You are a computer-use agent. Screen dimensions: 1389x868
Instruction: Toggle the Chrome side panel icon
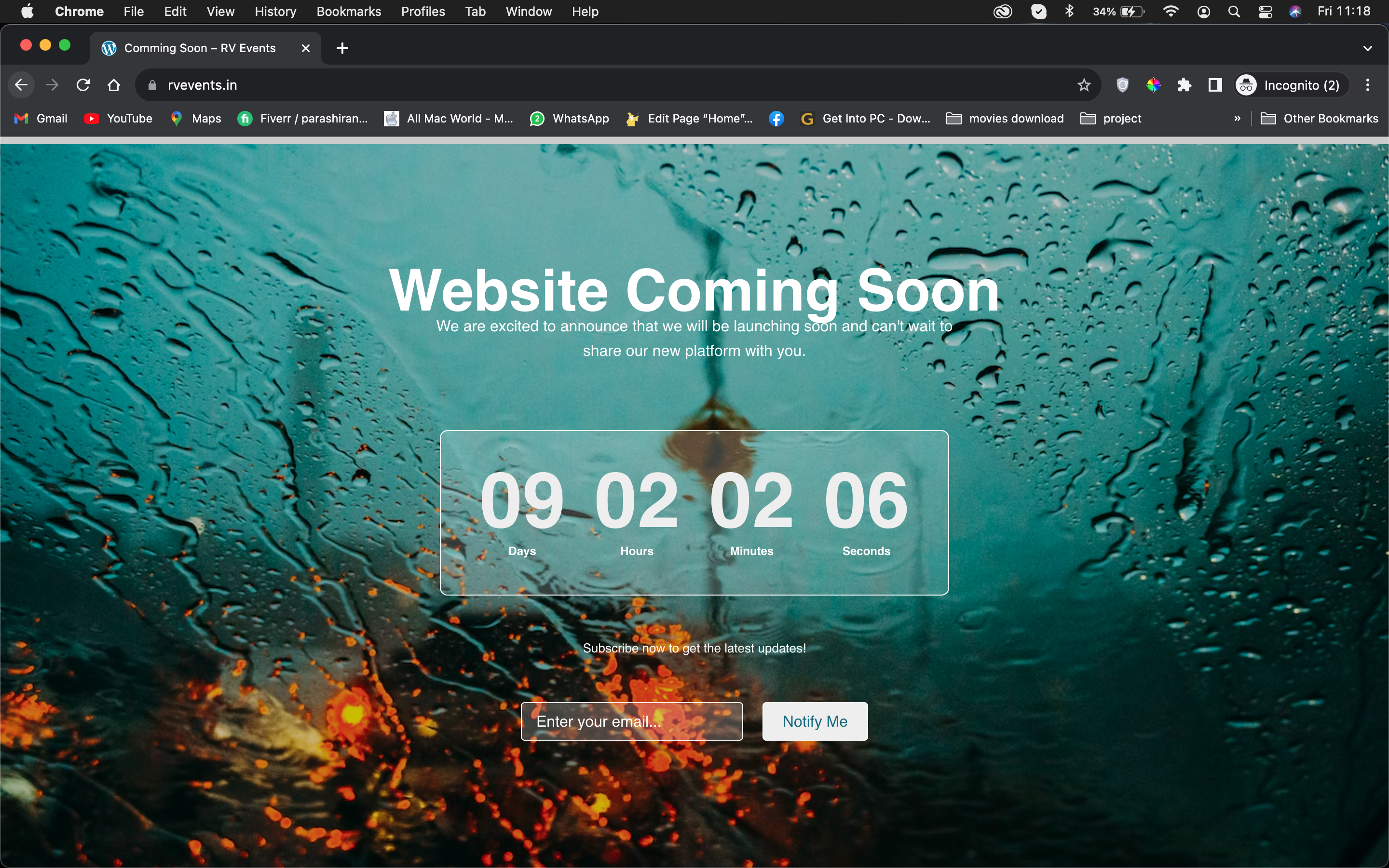pos(1214,85)
